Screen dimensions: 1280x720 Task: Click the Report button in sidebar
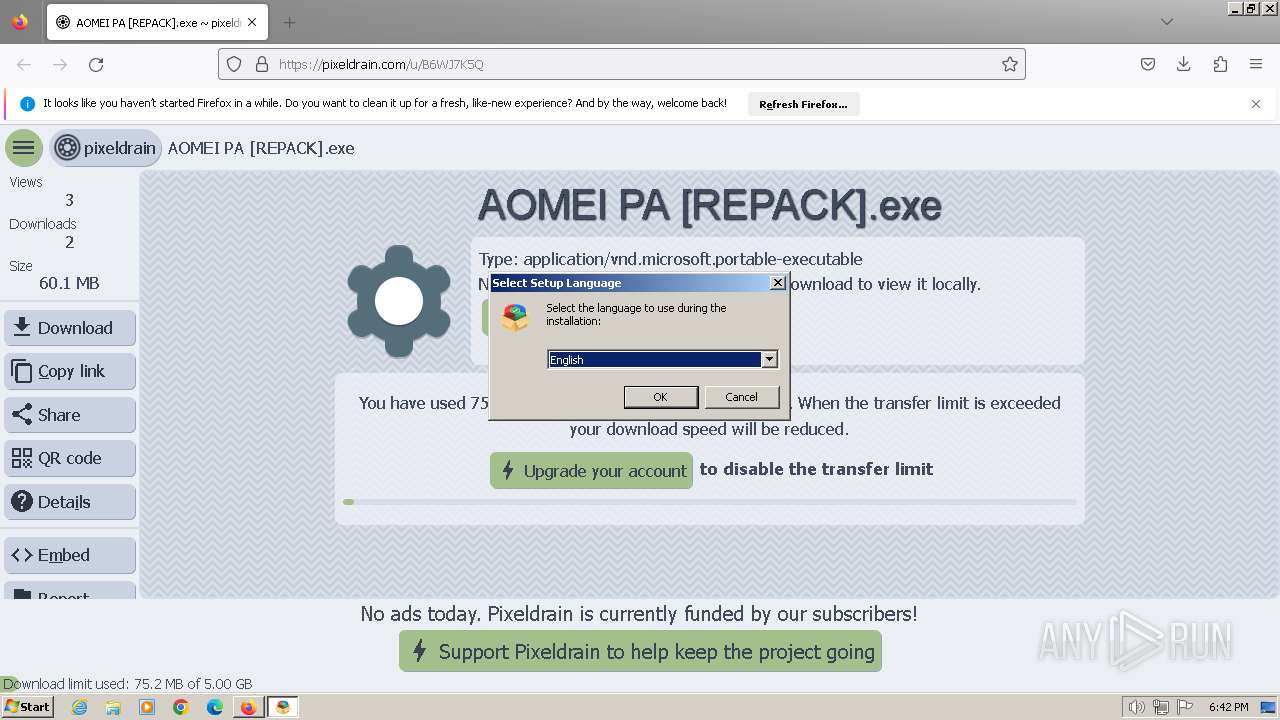(70, 591)
